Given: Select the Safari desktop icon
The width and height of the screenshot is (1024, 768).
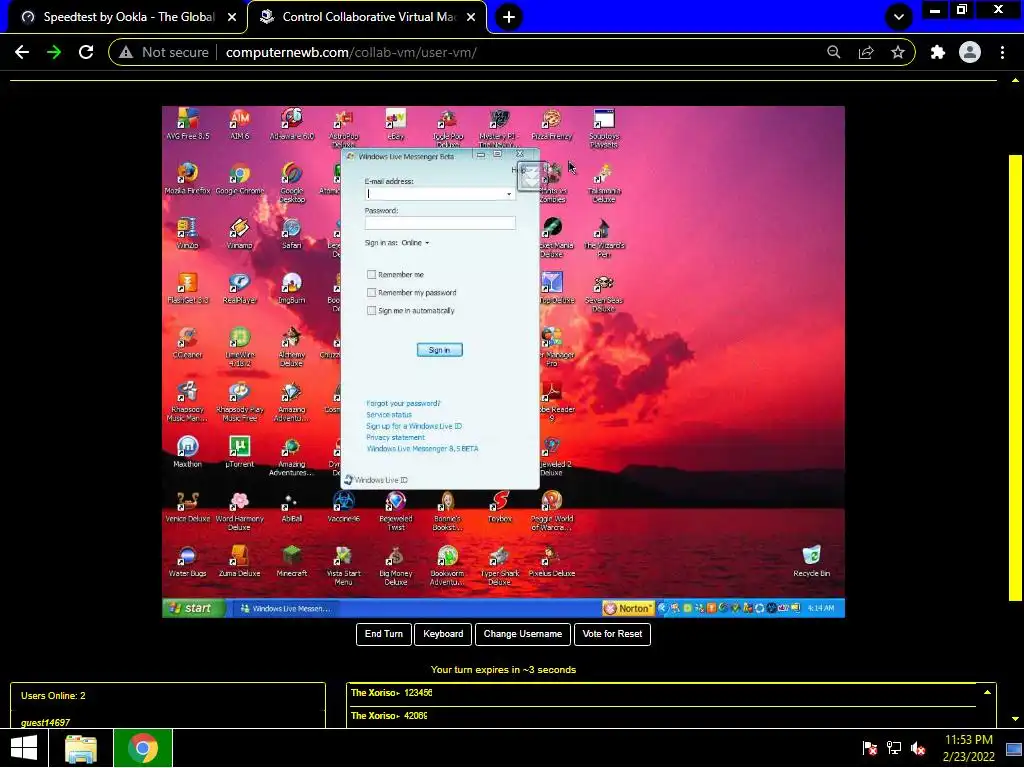Looking at the screenshot, I should 291,233.
